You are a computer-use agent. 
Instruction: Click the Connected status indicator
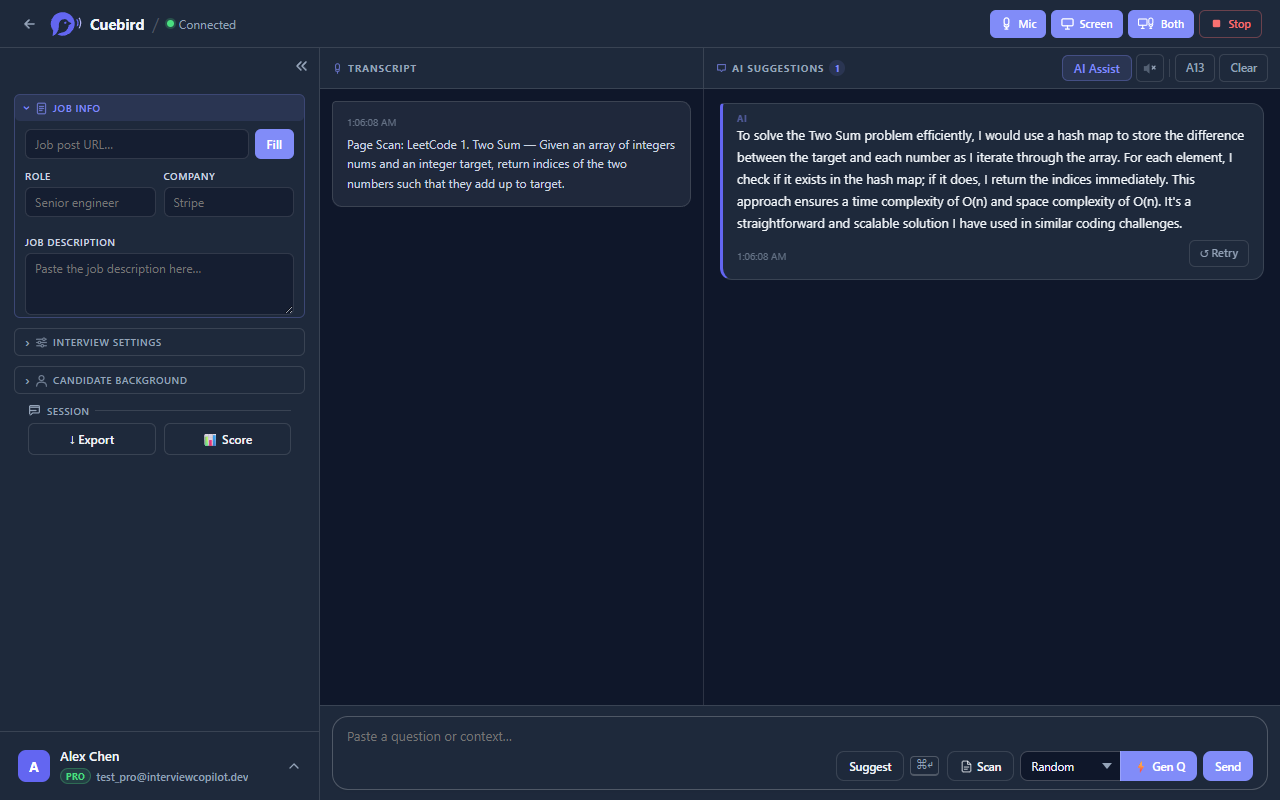point(201,24)
